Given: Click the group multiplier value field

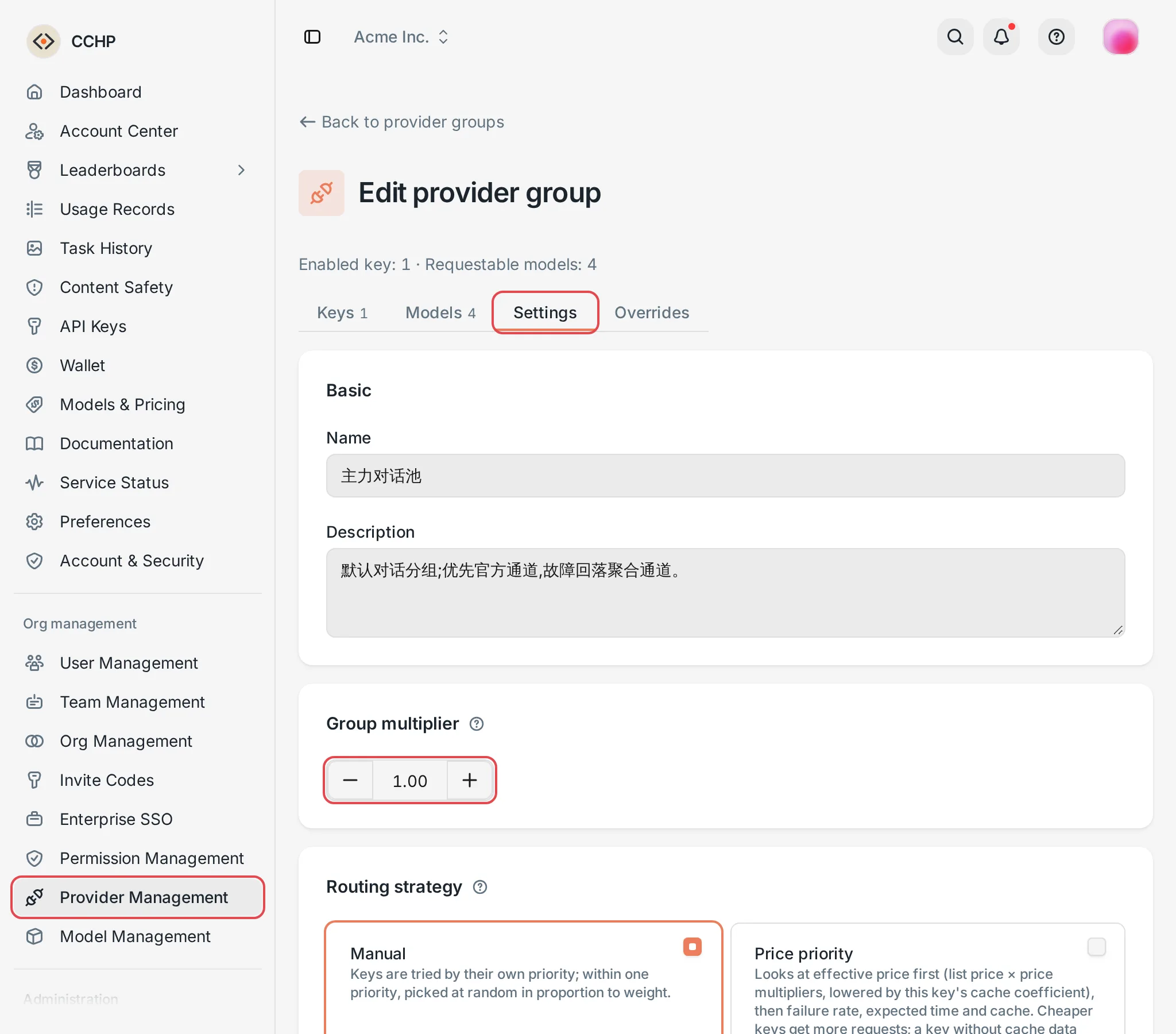Looking at the screenshot, I should coord(409,780).
